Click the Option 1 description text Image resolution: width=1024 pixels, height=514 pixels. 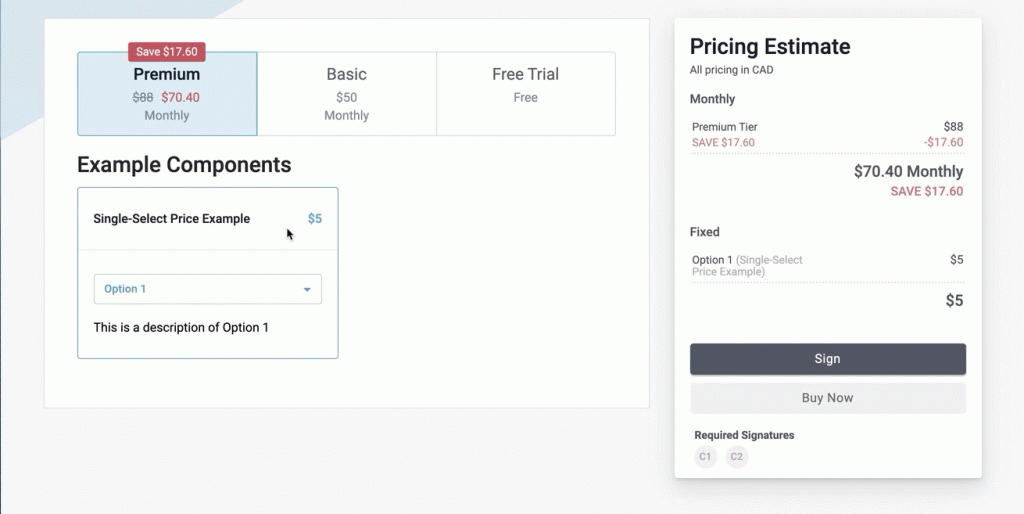pyautogui.click(x=181, y=327)
